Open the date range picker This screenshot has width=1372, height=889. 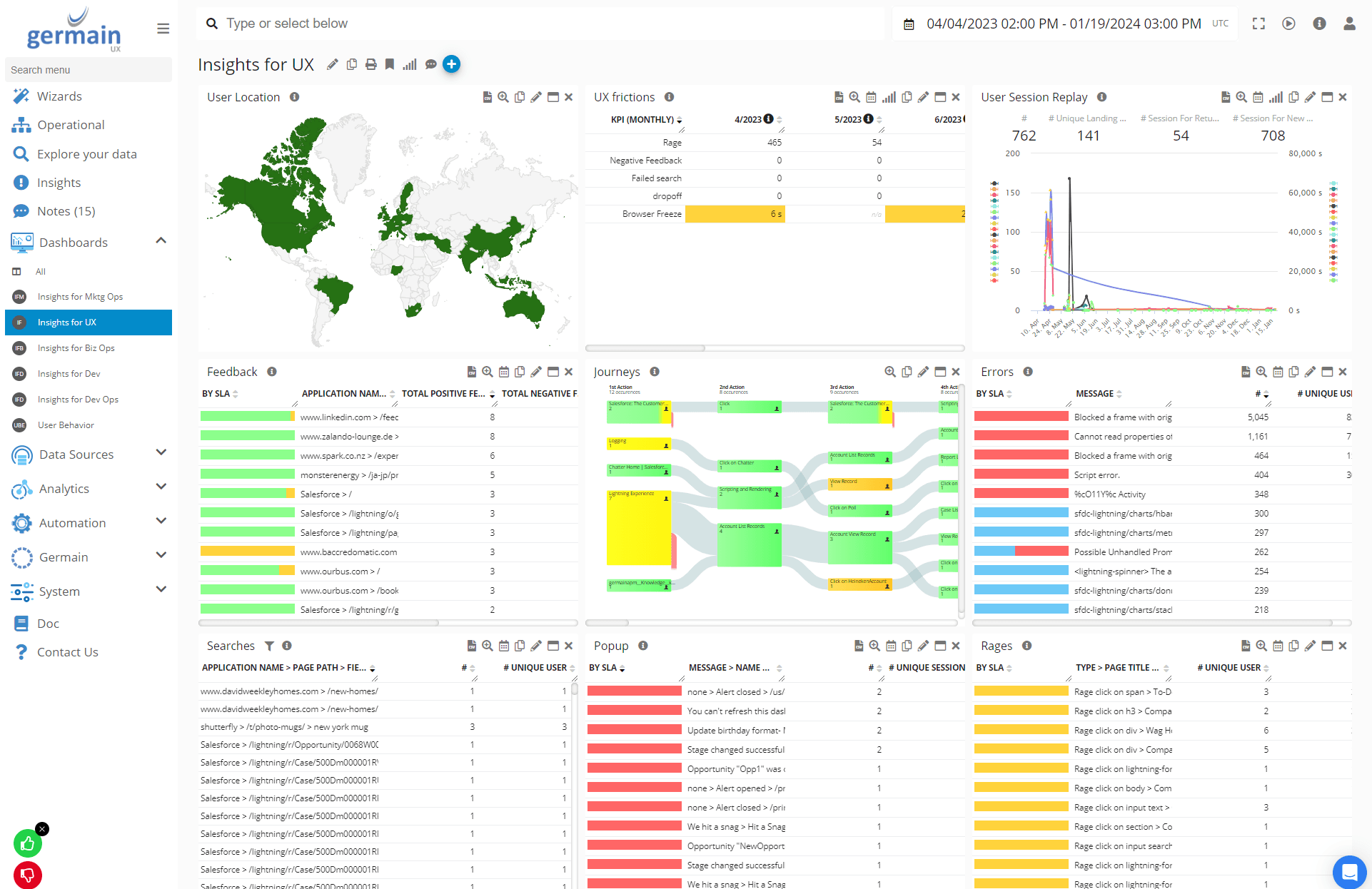pyautogui.click(x=1063, y=24)
